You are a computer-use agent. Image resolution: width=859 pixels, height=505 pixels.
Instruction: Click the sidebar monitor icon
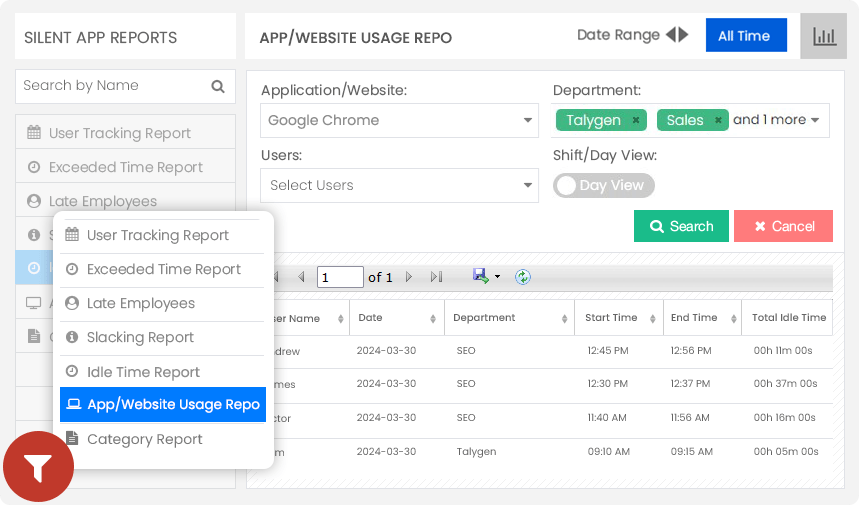[34, 303]
